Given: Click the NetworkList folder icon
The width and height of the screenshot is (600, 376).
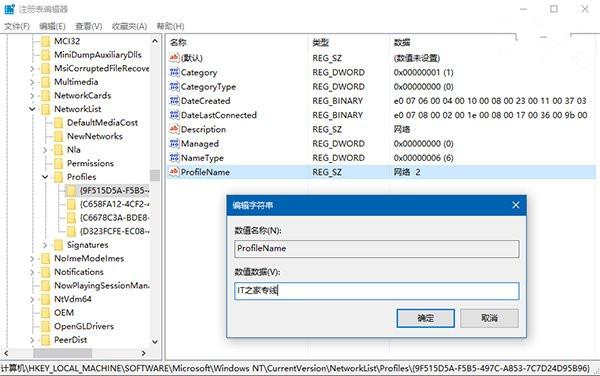Looking at the screenshot, I should (x=46, y=109).
